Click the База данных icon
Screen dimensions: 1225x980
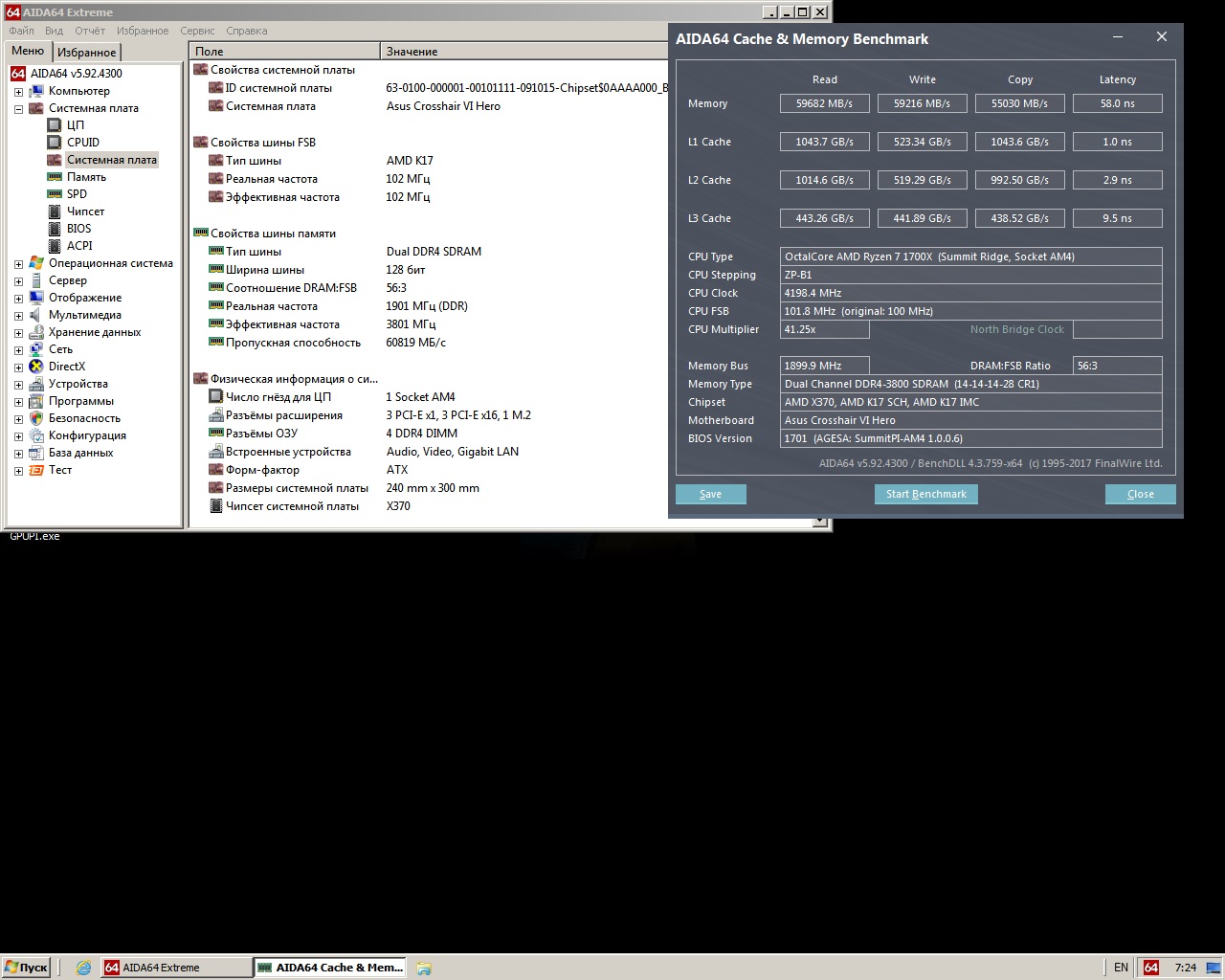coord(36,453)
